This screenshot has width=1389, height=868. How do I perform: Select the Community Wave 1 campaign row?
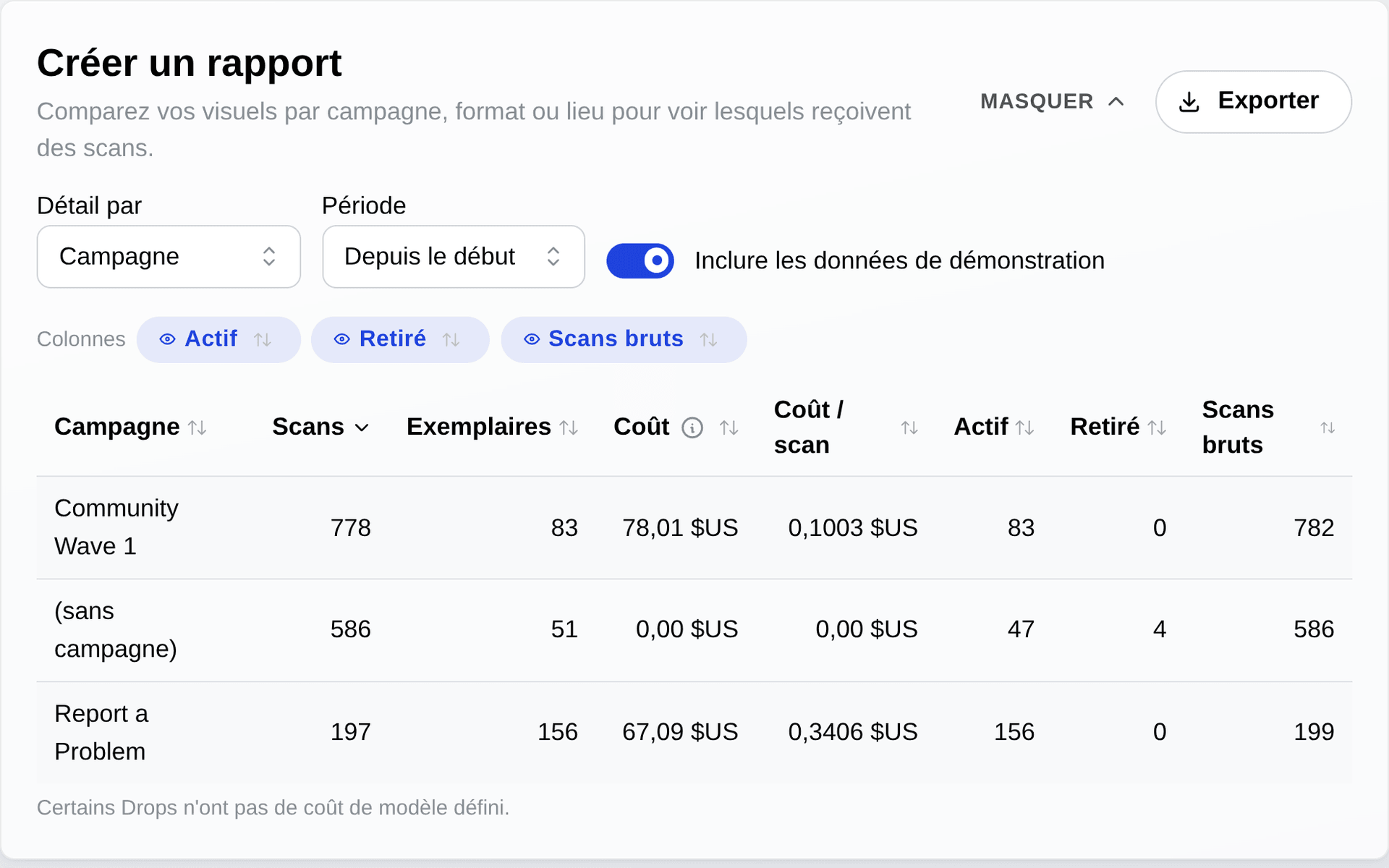[x=694, y=527]
